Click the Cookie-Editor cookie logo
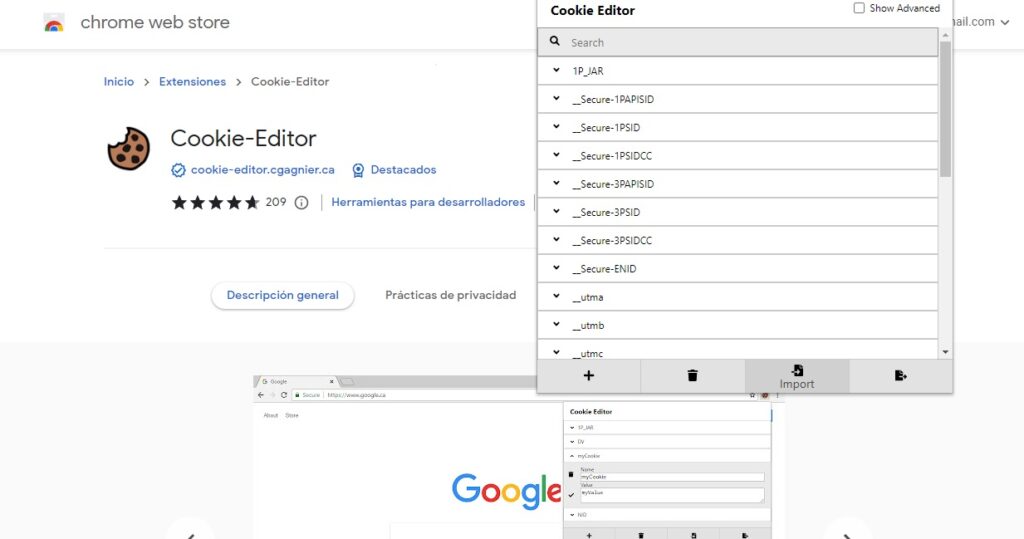Screen dimensions: 1024x539 pos(129,148)
